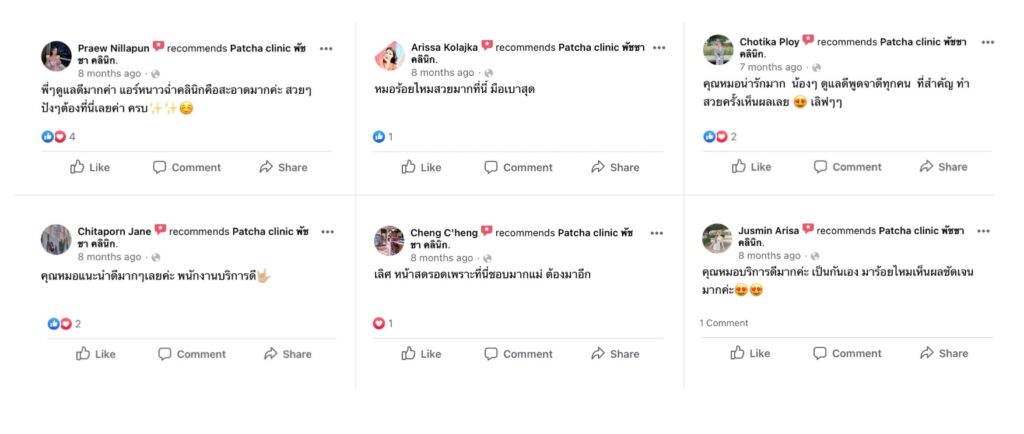Click reaction icons on Praew Nillapun's post
The image size is (1024, 434).
click(54, 137)
